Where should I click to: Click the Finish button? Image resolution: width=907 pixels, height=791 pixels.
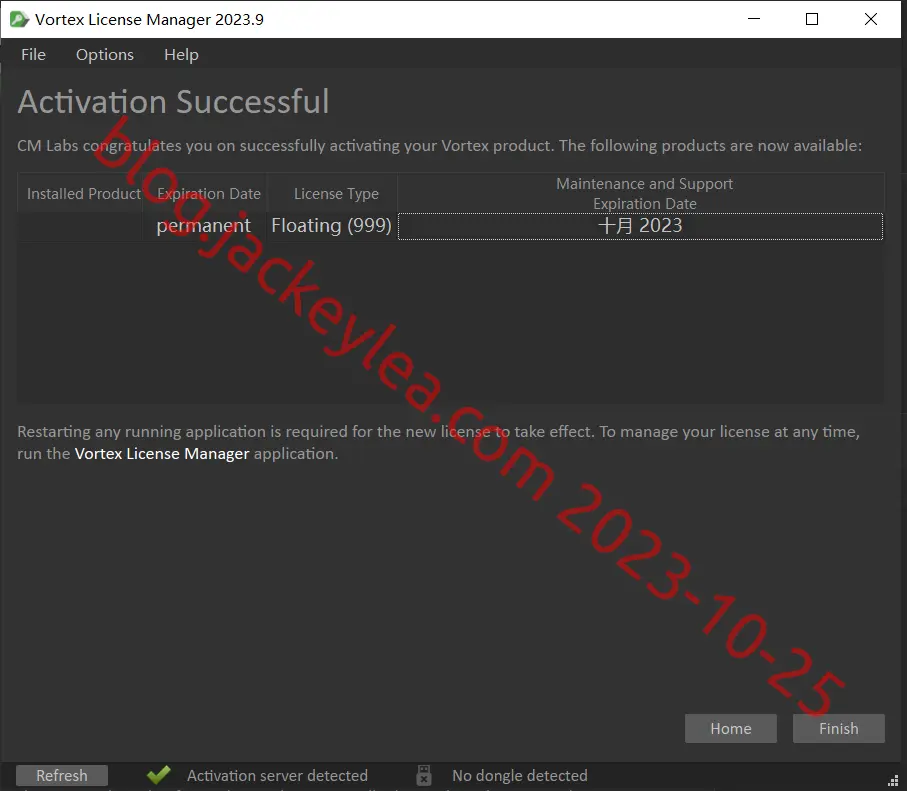pos(838,728)
